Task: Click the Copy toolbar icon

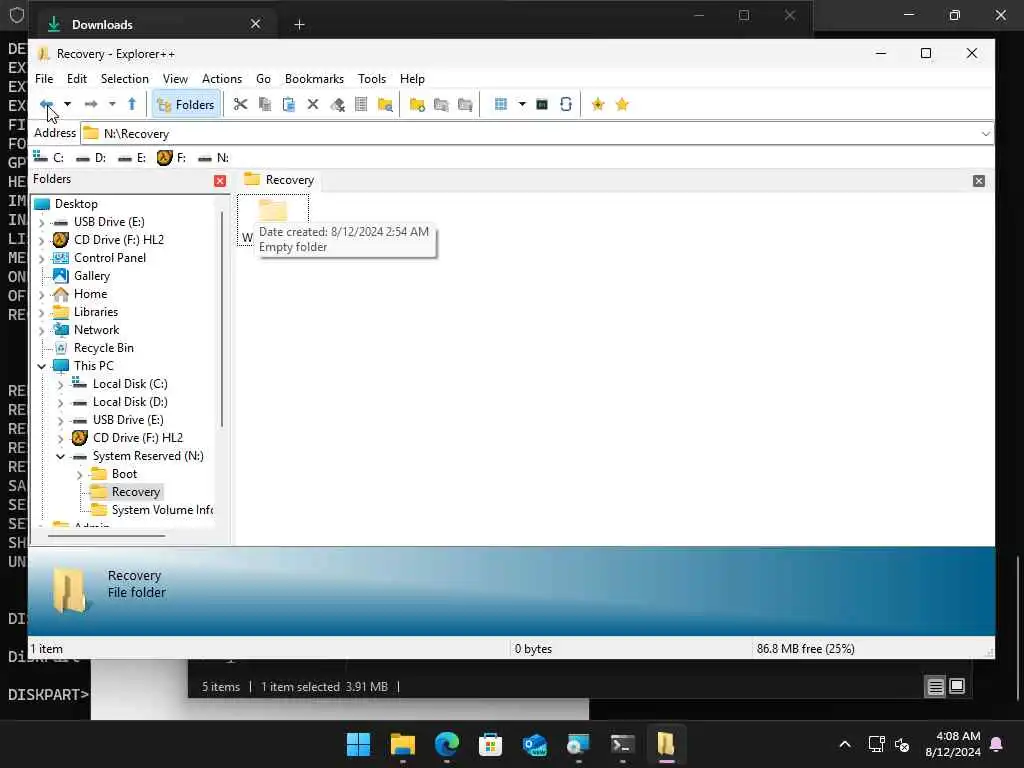Action: coord(264,104)
